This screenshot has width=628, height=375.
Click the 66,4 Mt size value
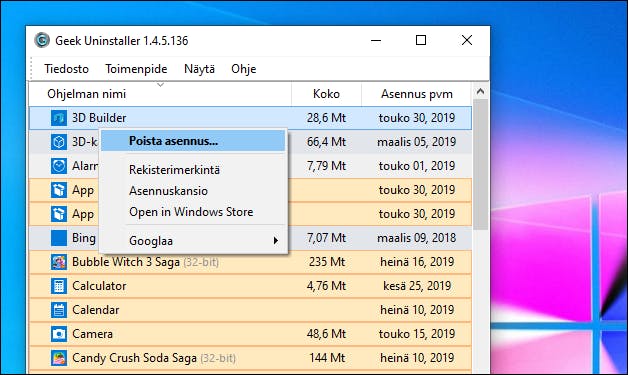pyautogui.click(x=326, y=142)
